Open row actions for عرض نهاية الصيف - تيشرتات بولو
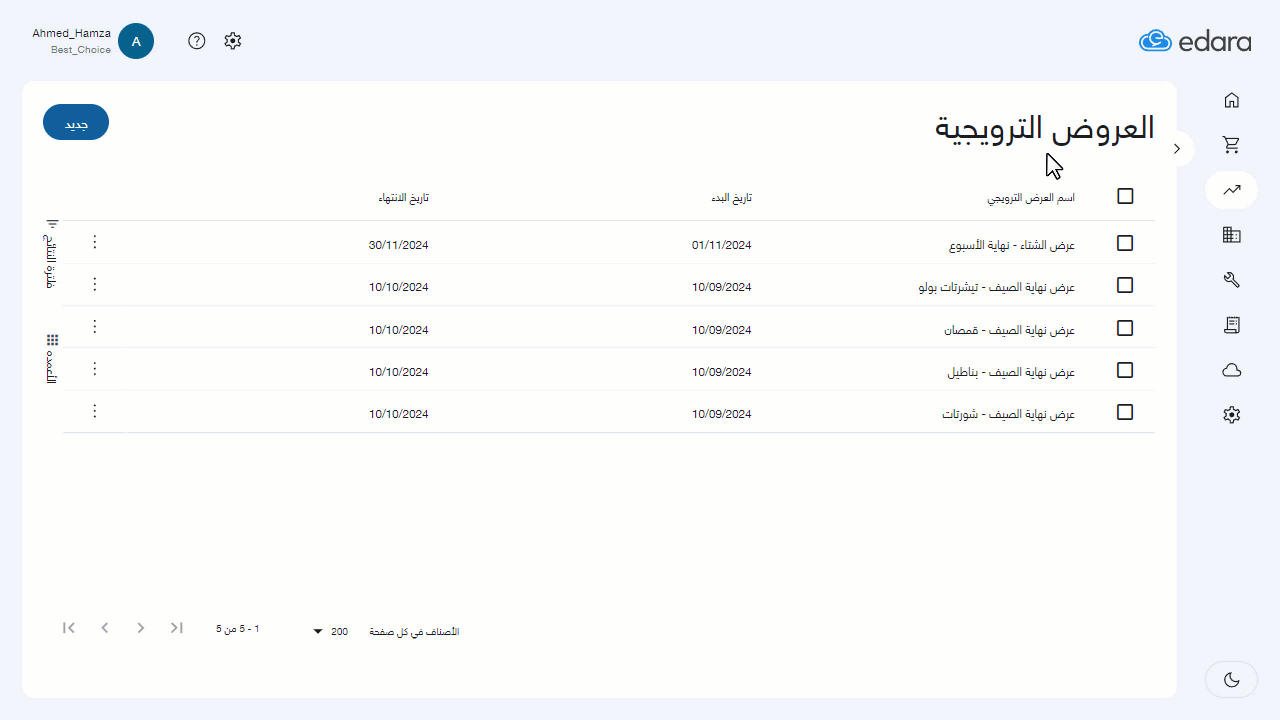This screenshot has height=720, width=1280. 95,284
